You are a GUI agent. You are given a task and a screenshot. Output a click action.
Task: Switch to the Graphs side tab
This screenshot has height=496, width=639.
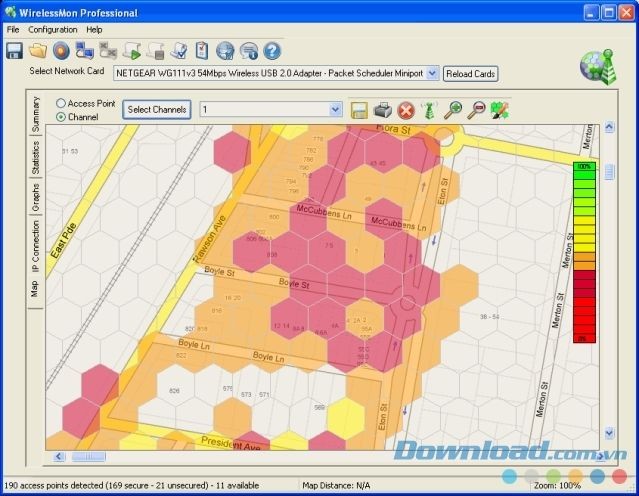35,198
